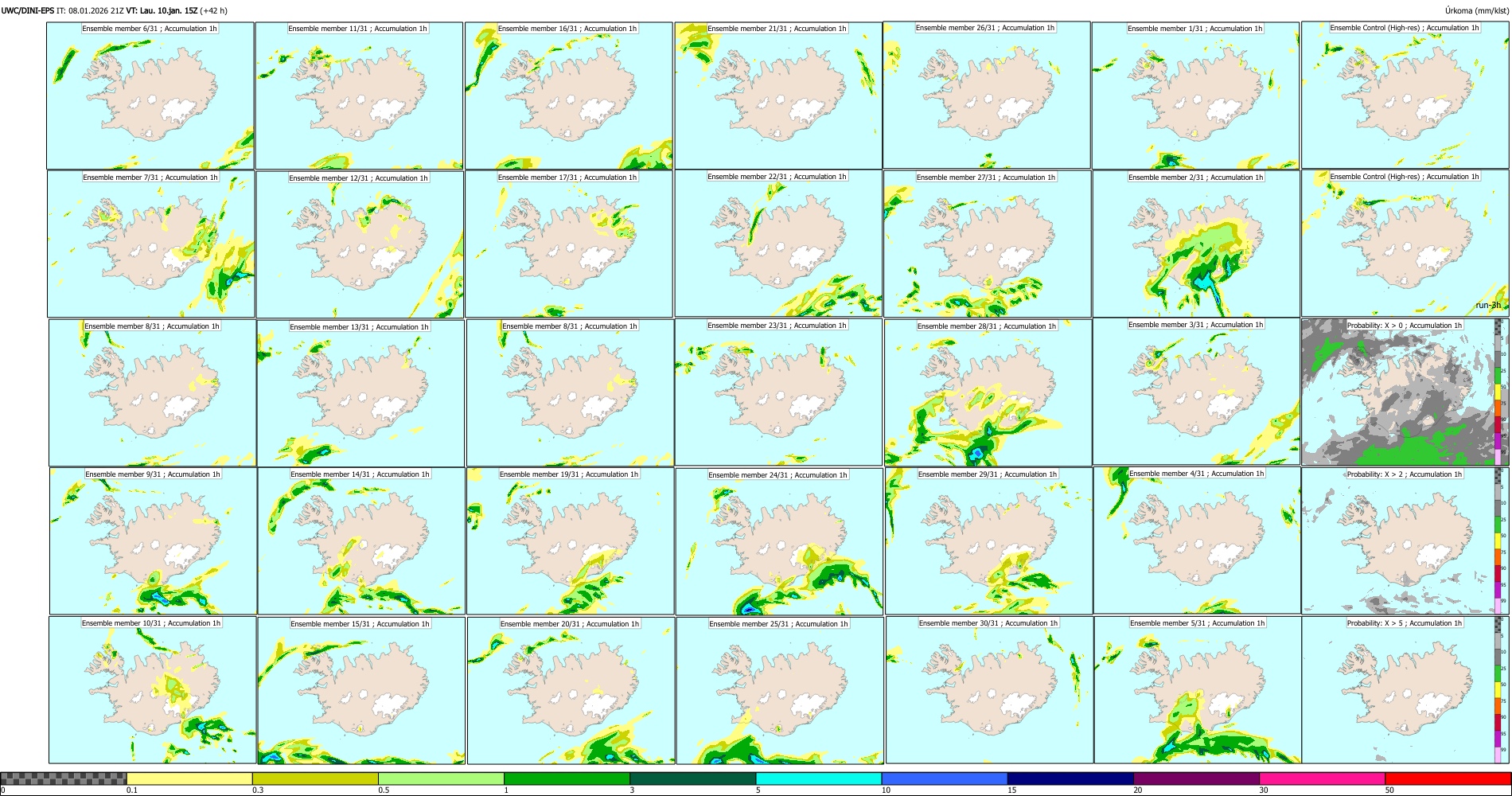Click the 'Ensemble member 5/31 ; Accumulation 1h' label

coord(1198,623)
